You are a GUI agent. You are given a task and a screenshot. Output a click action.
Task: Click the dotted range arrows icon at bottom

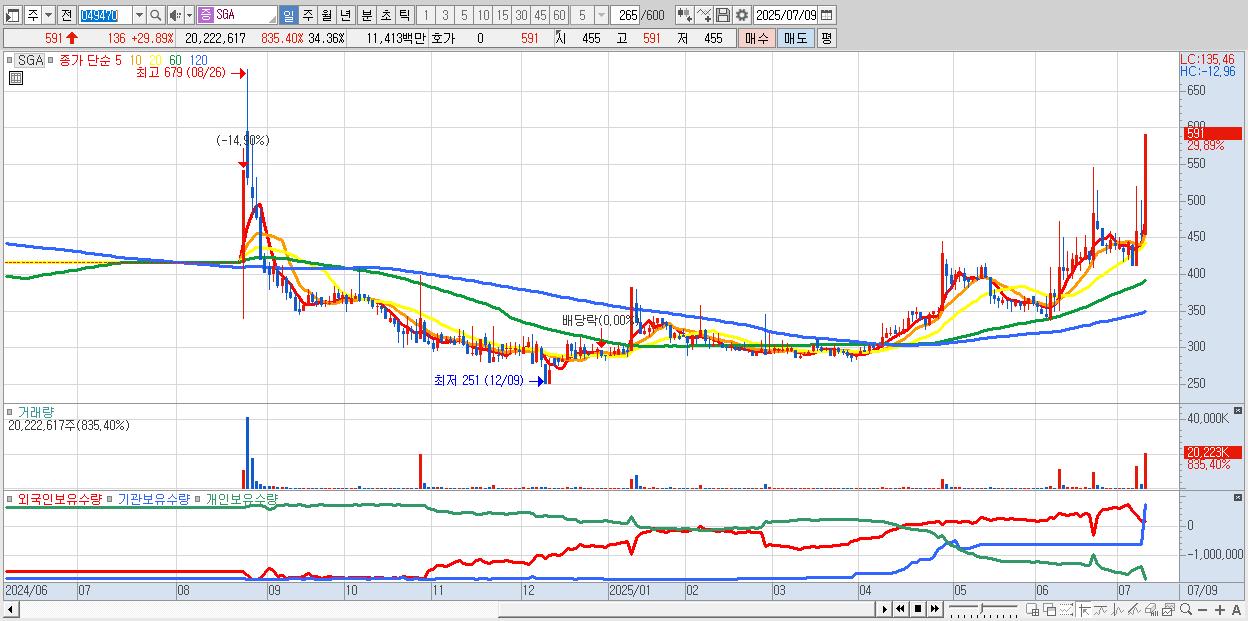[1066, 609]
